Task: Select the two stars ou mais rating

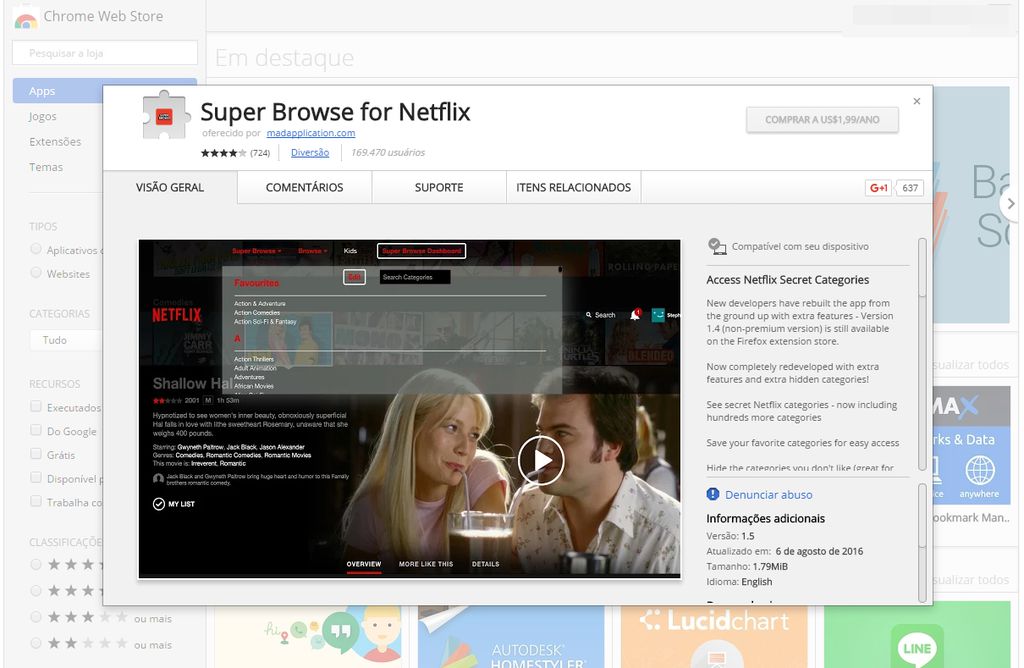Action: coord(36,643)
